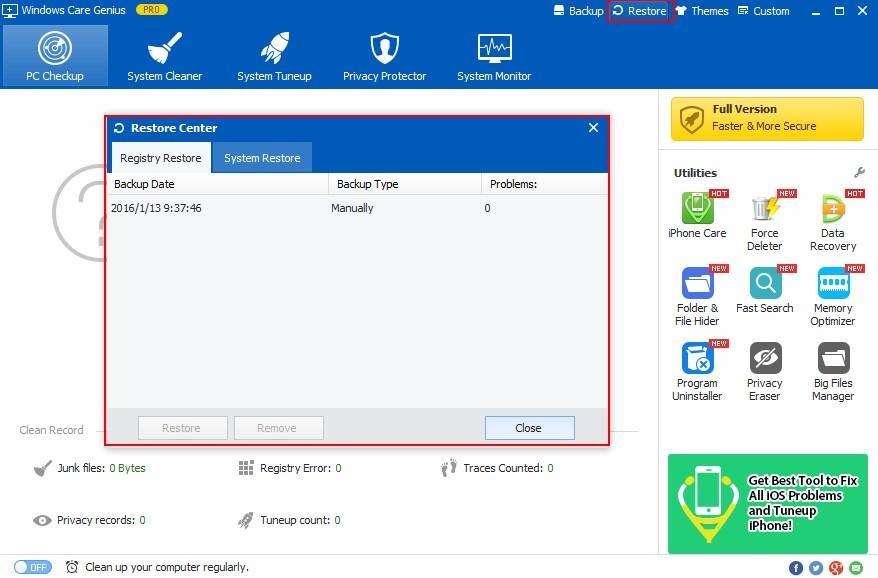878x578 pixels.
Task: Open the Themes menu
Action: tap(702, 11)
